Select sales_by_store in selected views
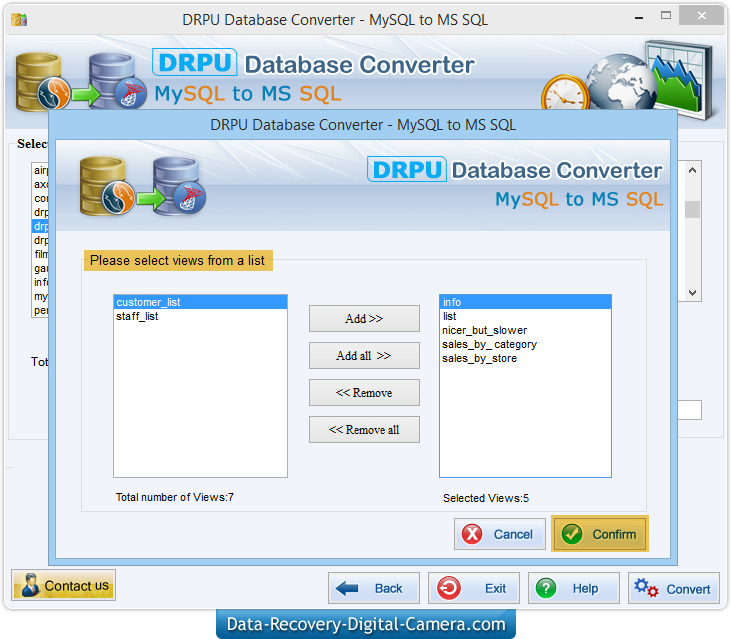This screenshot has height=639, width=731. click(x=525, y=358)
